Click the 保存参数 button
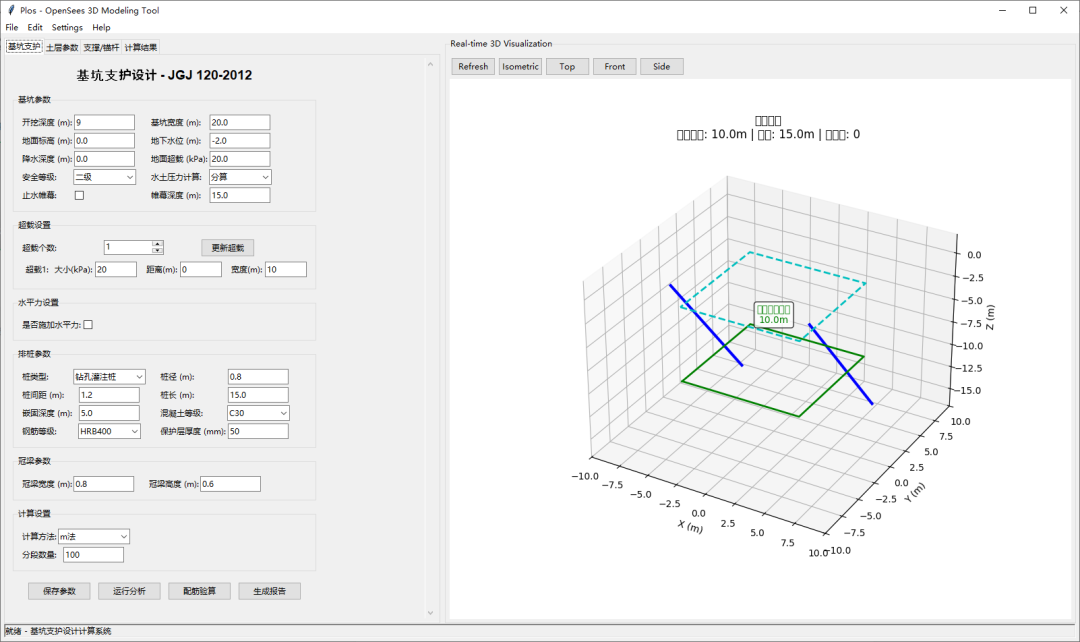 click(59, 591)
